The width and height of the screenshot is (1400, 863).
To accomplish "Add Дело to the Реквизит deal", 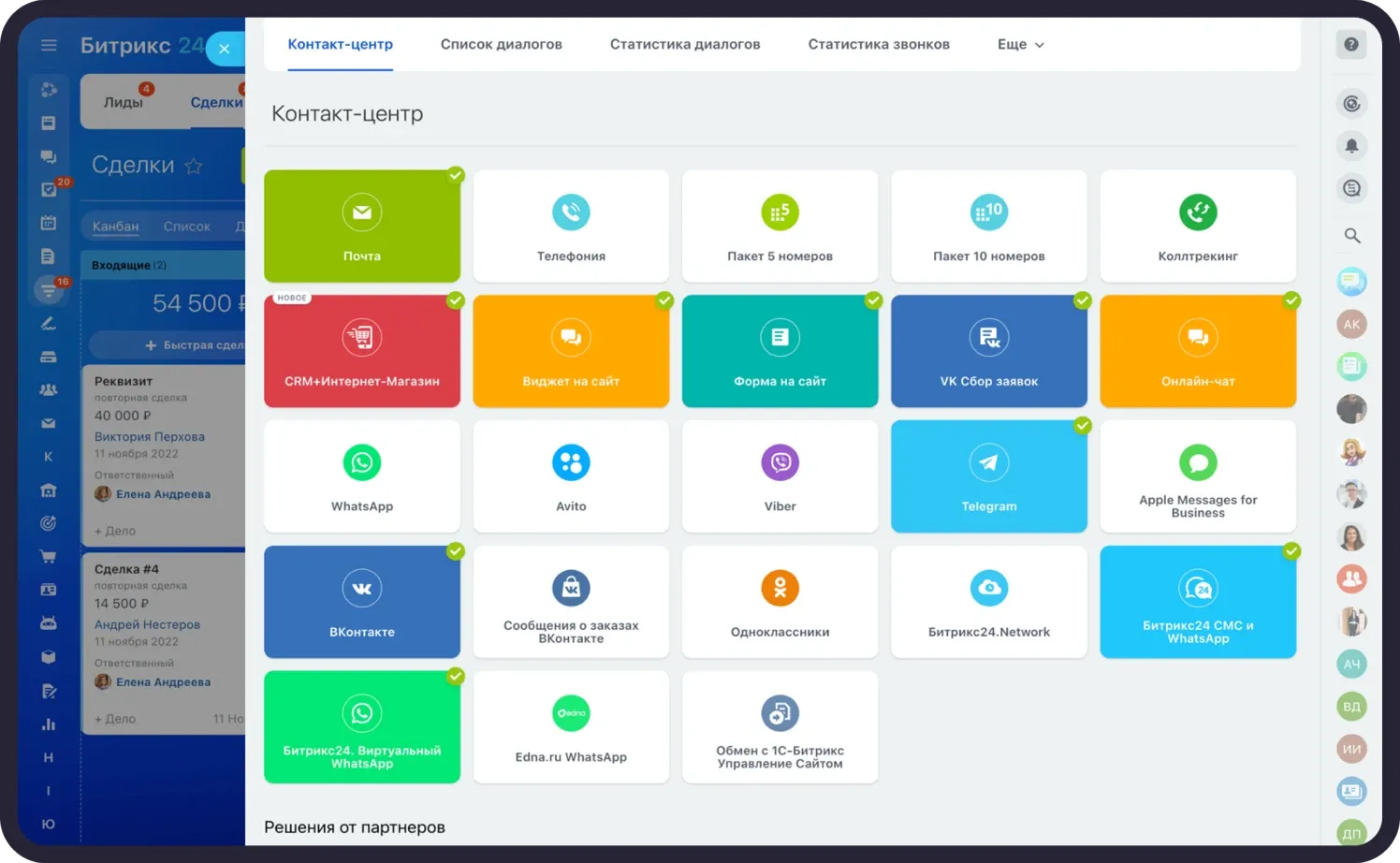I will [x=115, y=531].
